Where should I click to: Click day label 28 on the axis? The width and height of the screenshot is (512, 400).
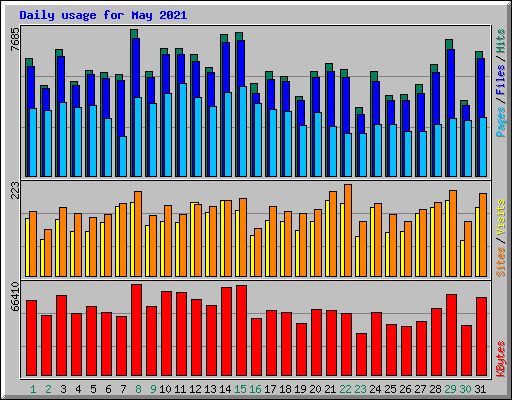click(435, 389)
